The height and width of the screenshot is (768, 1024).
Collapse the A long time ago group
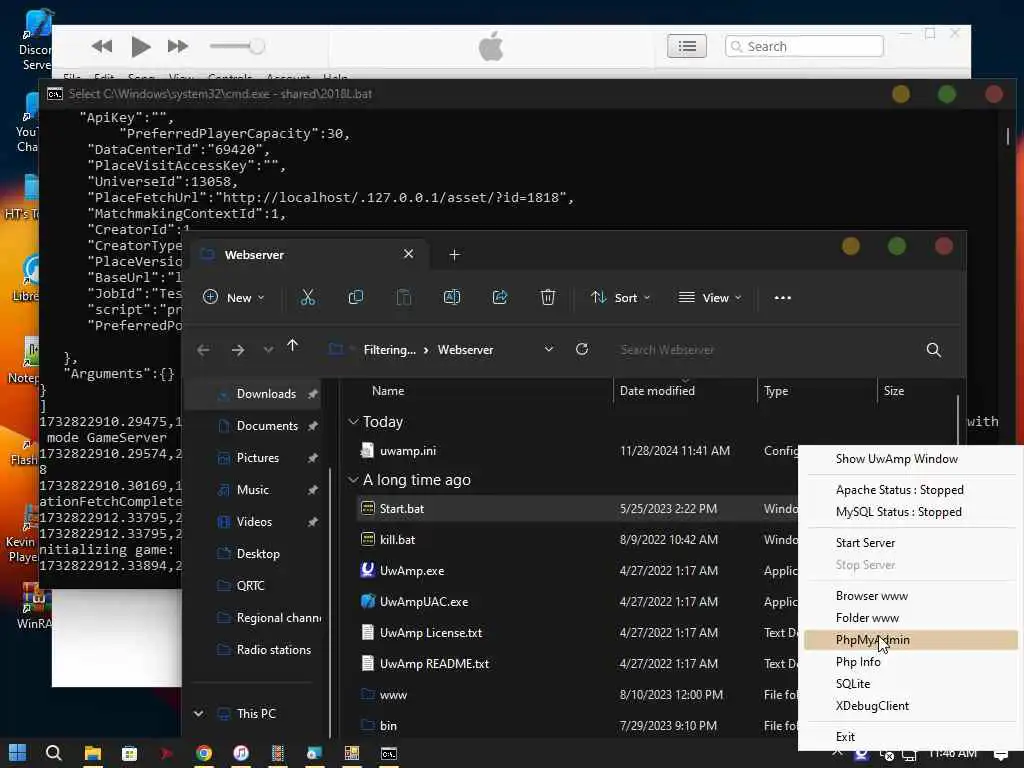tap(353, 480)
